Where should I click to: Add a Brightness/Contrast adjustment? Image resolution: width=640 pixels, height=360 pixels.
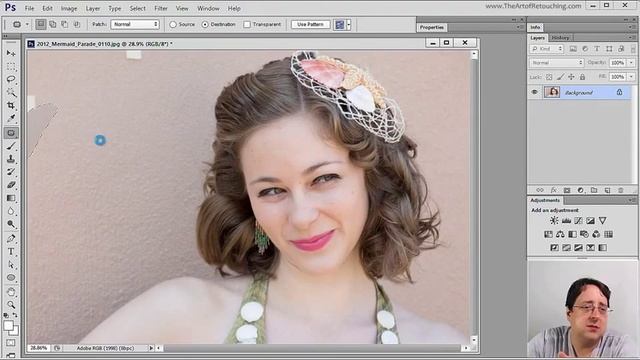tap(554, 220)
